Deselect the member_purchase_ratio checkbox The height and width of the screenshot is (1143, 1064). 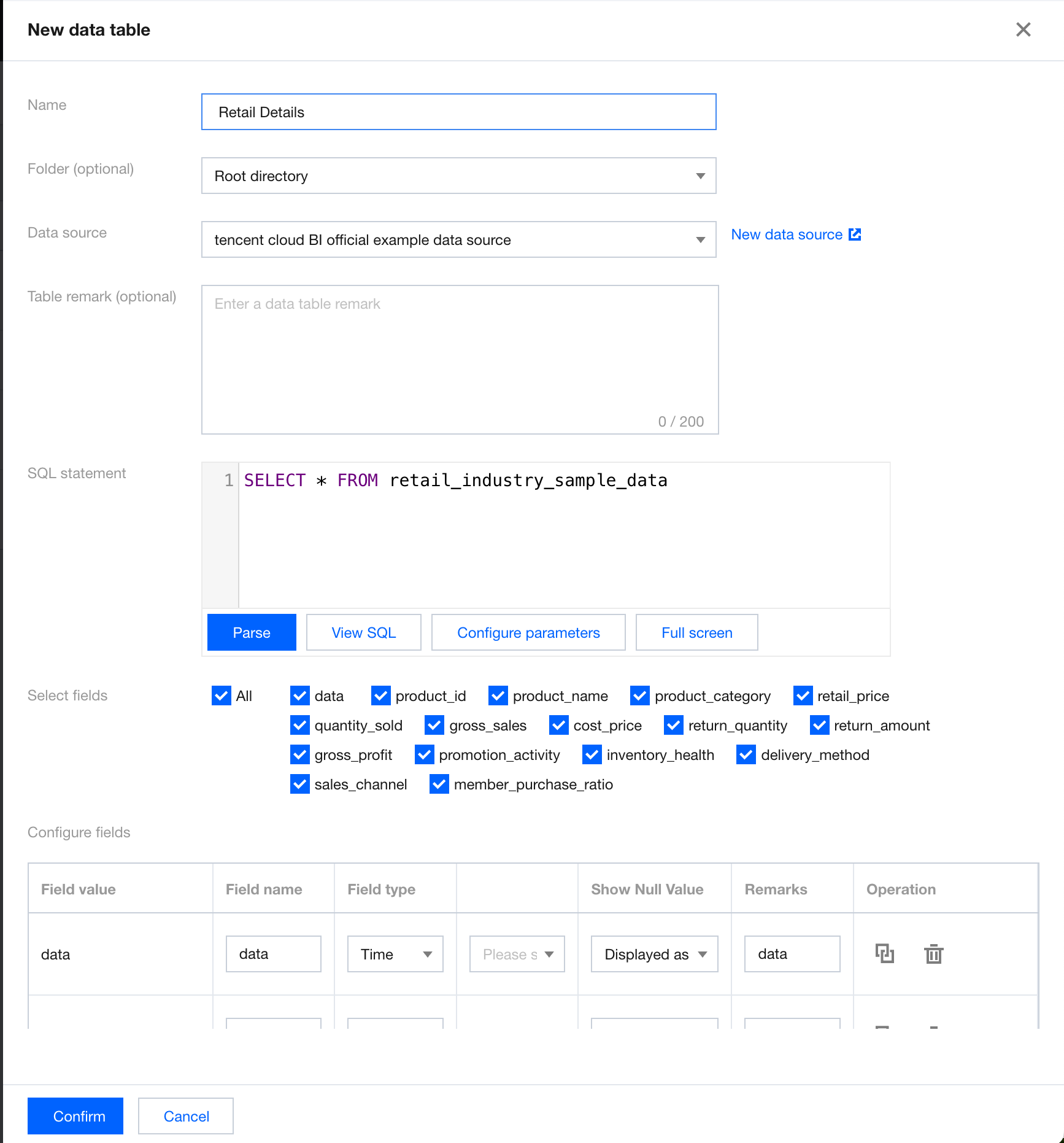[439, 784]
